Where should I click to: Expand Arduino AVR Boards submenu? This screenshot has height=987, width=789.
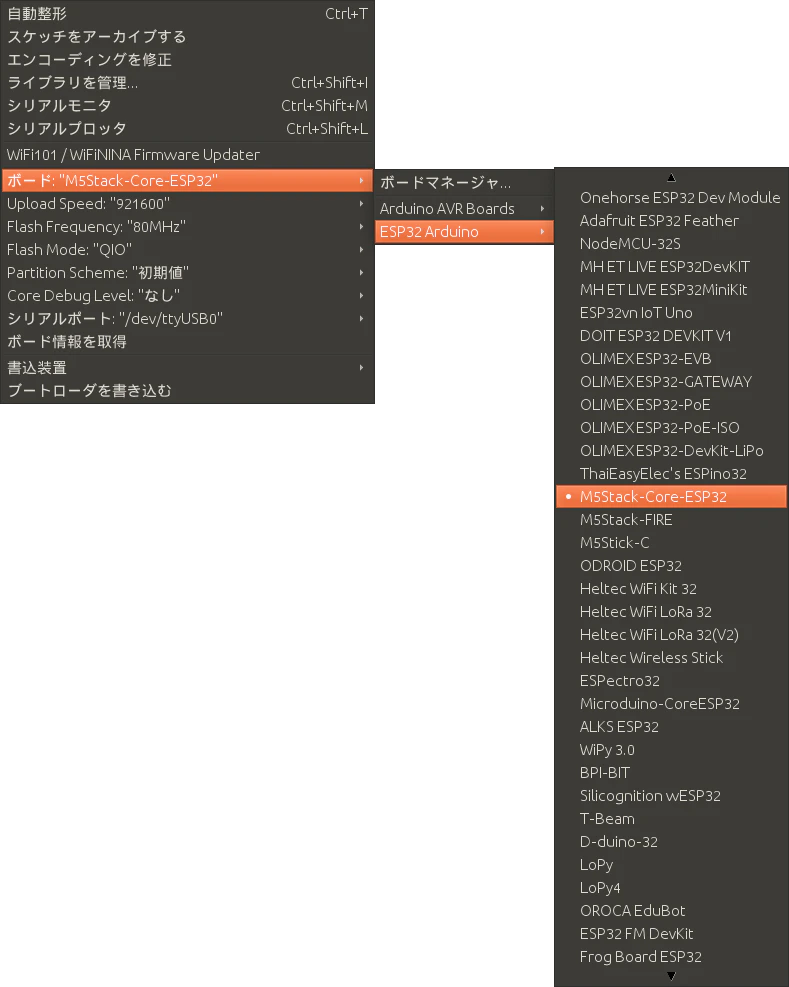tap(464, 209)
